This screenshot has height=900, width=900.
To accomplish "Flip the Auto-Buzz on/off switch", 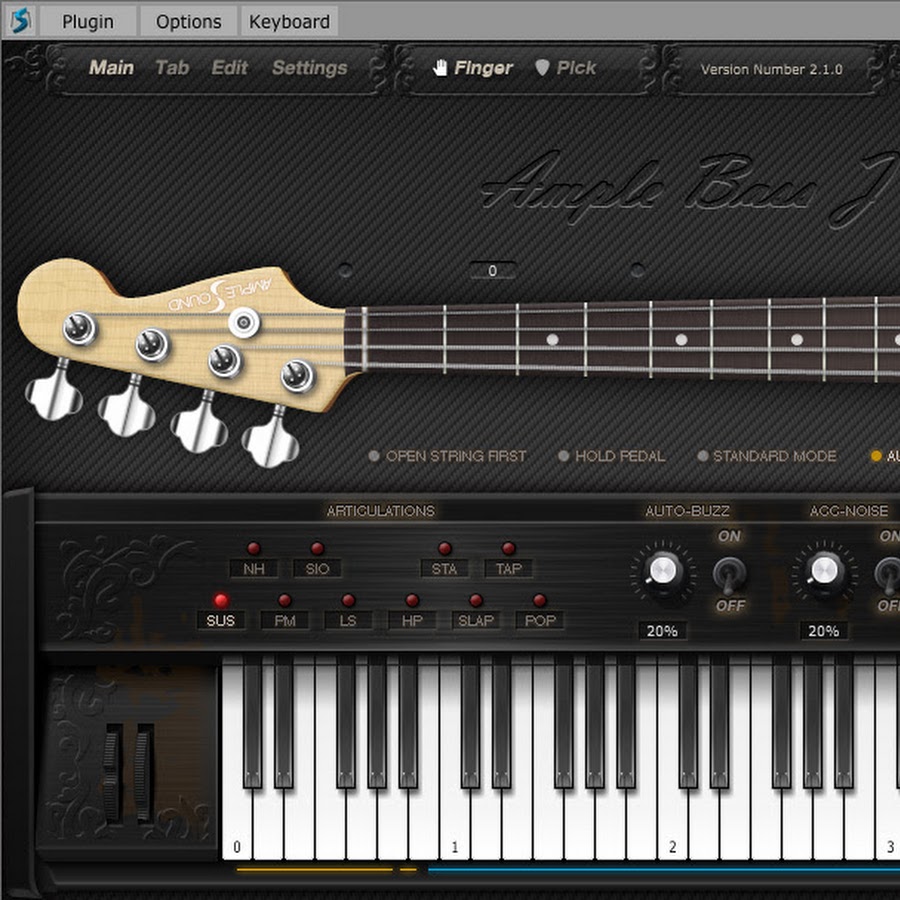I will [x=730, y=576].
